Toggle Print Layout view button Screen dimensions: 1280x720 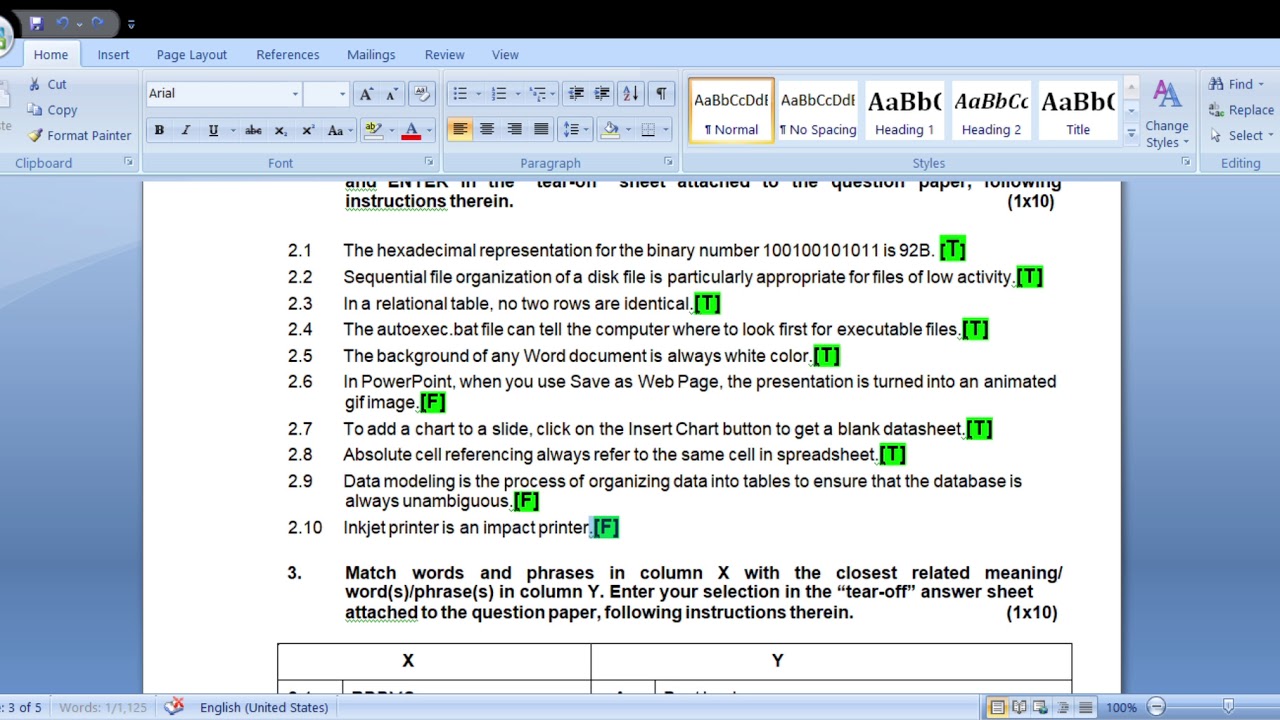(997, 708)
